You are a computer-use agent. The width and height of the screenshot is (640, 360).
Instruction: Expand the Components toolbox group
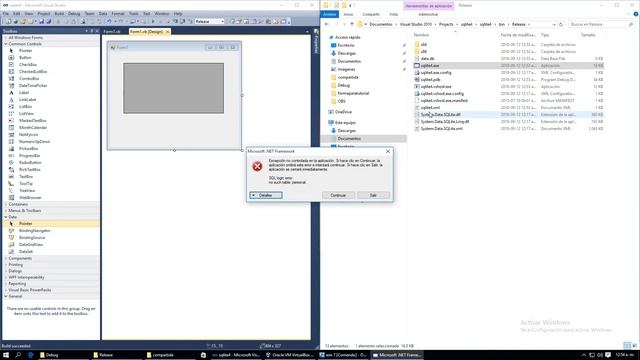click(6, 258)
